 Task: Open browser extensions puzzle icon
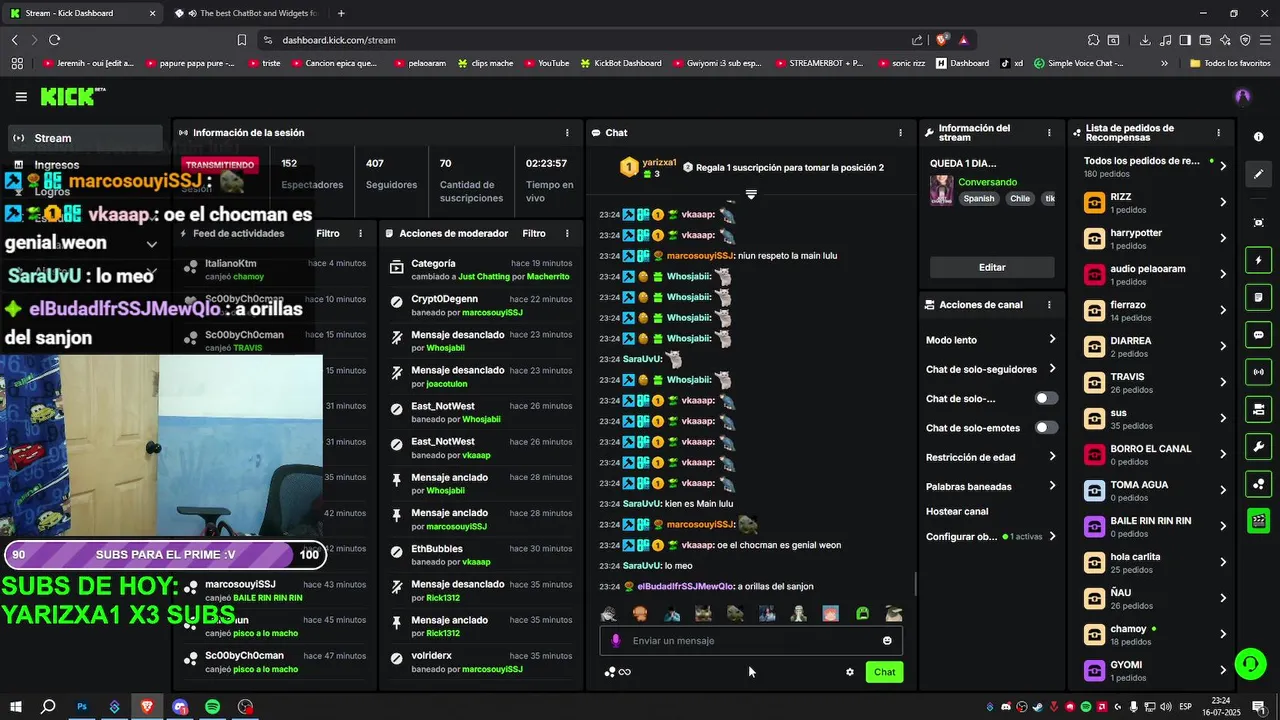[x=1094, y=40]
